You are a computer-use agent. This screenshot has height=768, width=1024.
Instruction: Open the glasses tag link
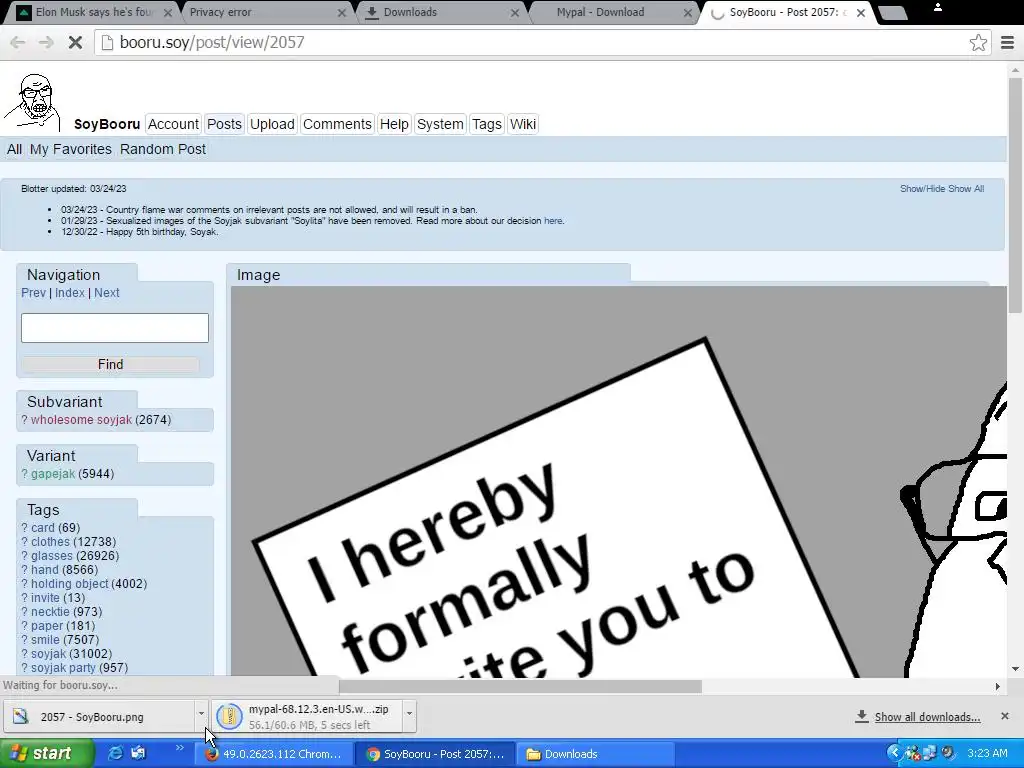click(52, 556)
